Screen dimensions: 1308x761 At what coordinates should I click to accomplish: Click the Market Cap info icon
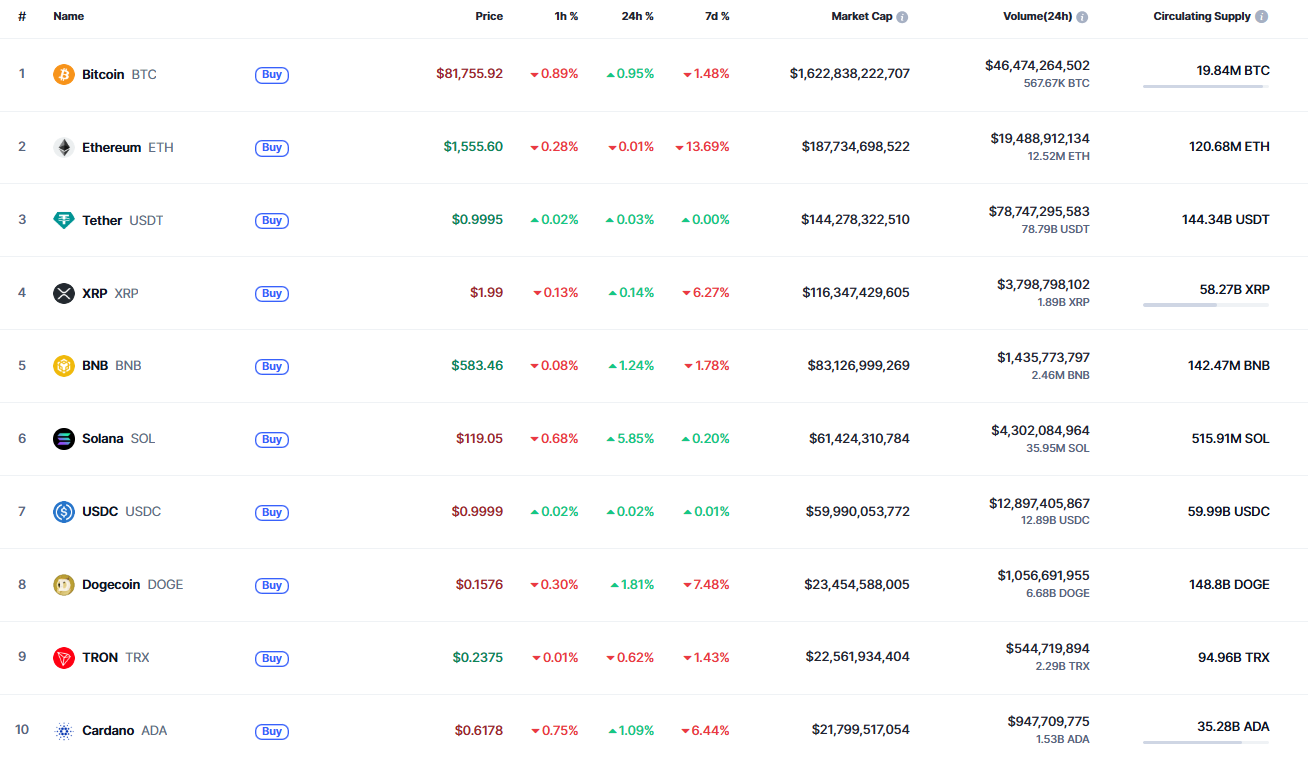coord(902,17)
